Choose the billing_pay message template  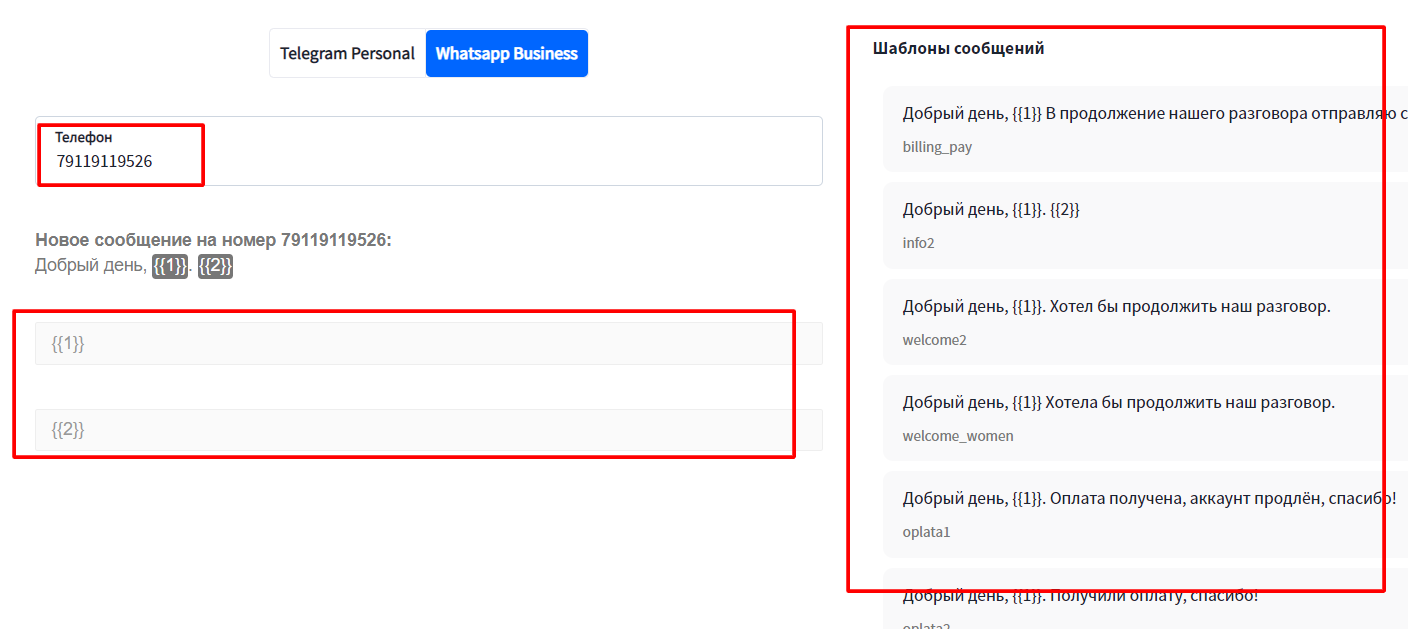(1145, 129)
